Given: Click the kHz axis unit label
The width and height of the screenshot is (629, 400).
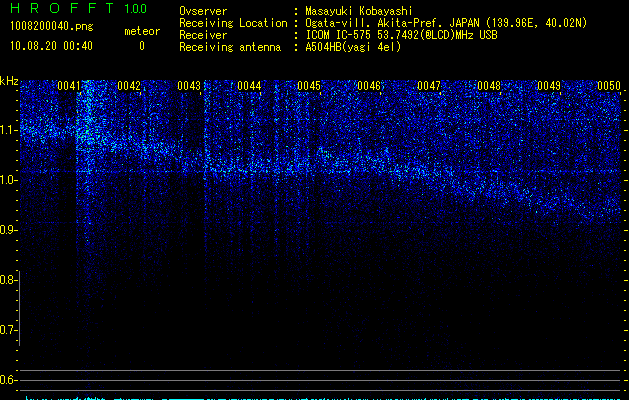Looking at the screenshot, I should point(9,81).
